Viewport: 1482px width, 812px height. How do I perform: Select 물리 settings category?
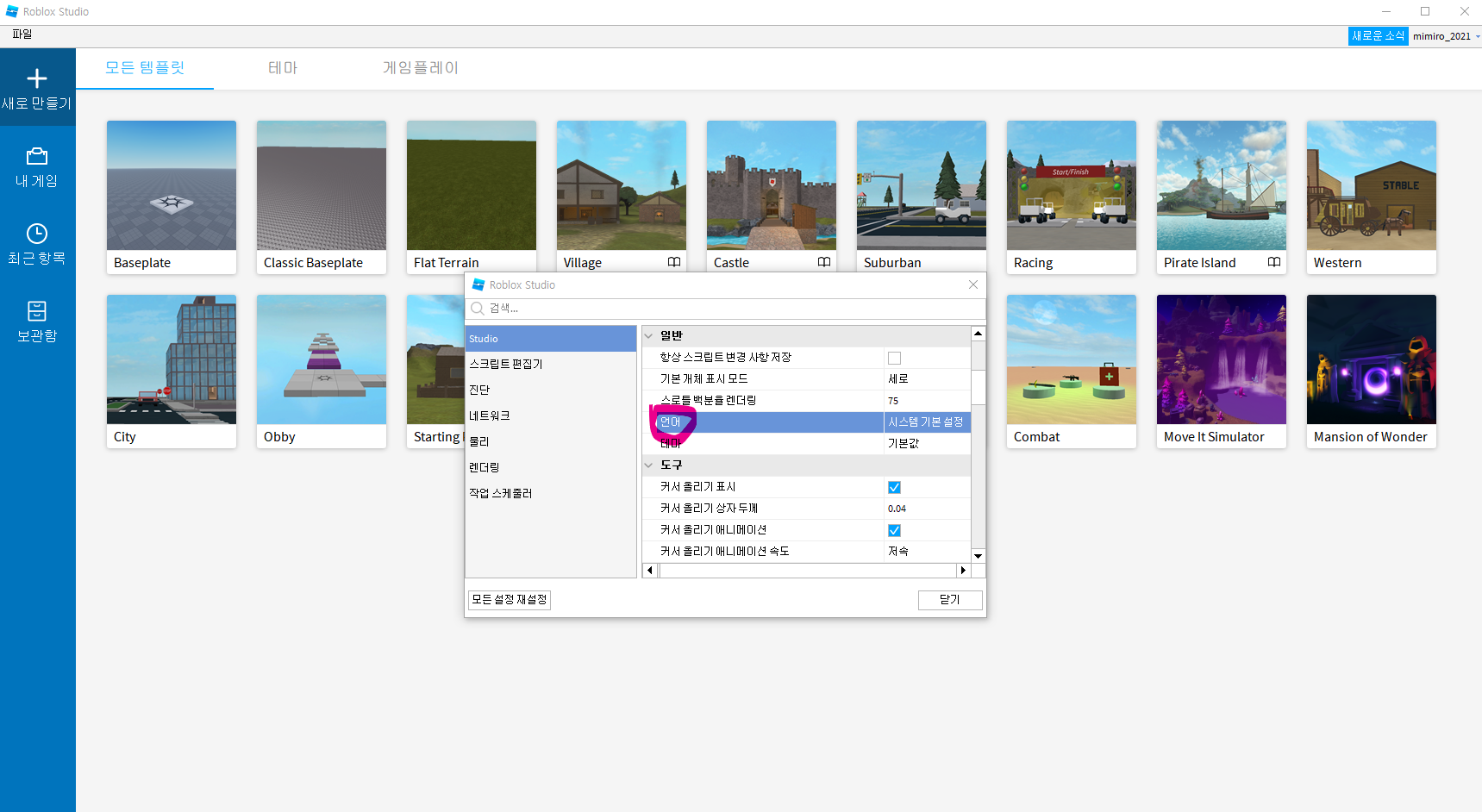pos(551,441)
